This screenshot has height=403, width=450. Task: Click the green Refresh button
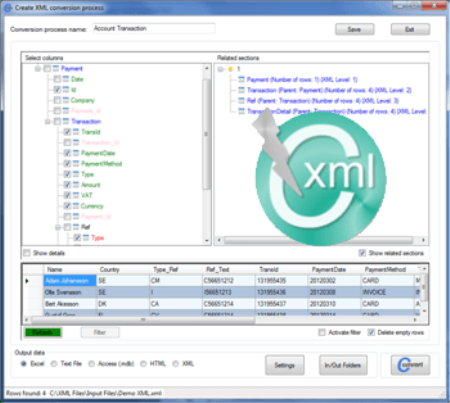point(43,332)
